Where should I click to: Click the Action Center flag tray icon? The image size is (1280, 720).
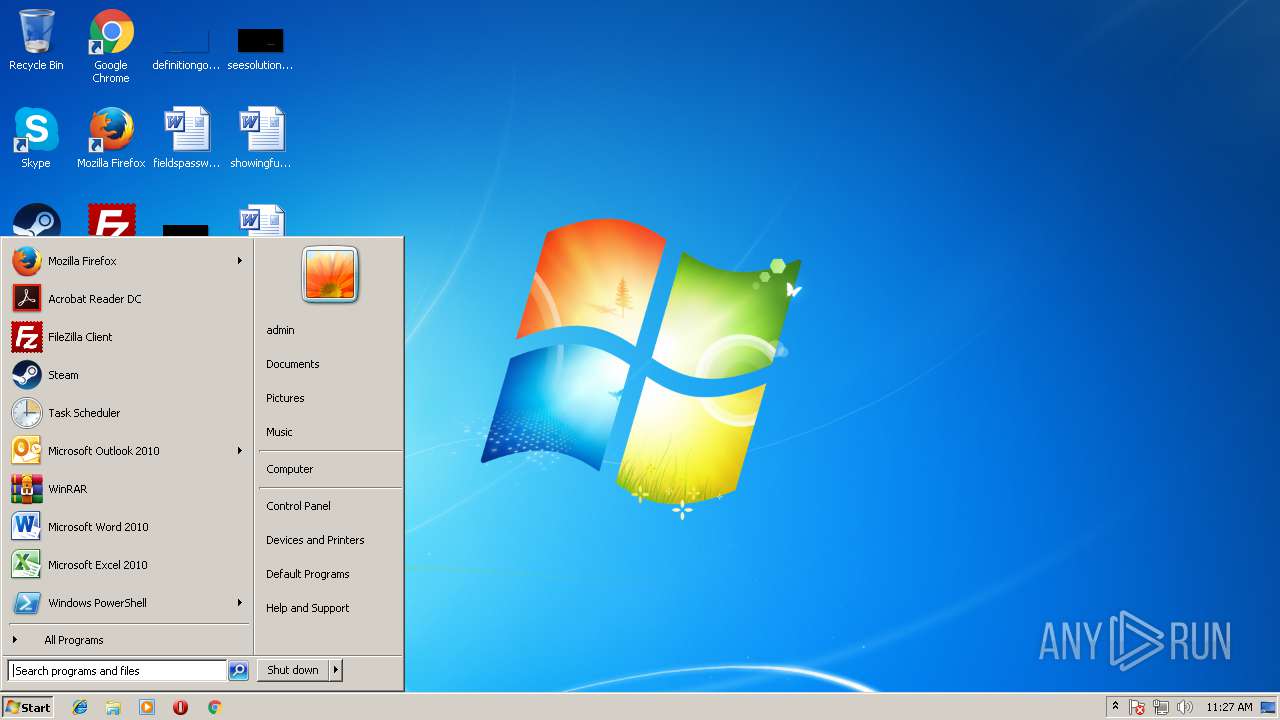click(1137, 707)
